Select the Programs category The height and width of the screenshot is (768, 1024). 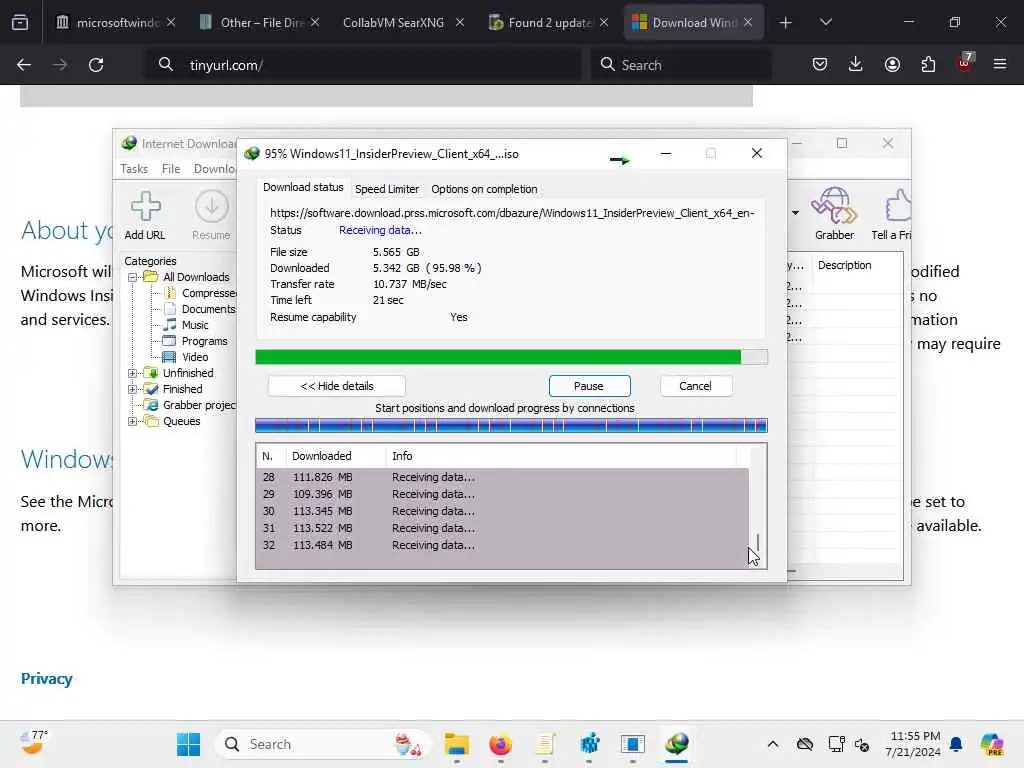tap(195, 341)
